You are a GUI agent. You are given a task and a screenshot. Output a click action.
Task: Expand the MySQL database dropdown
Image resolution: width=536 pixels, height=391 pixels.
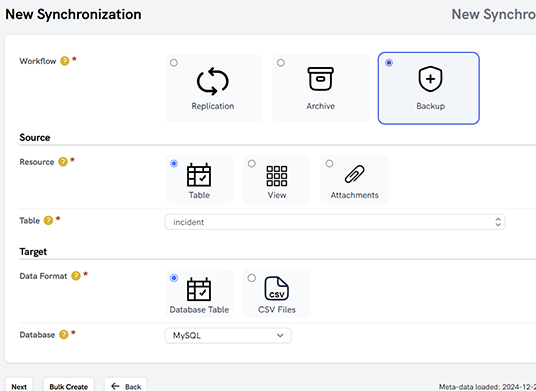click(228, 336)
